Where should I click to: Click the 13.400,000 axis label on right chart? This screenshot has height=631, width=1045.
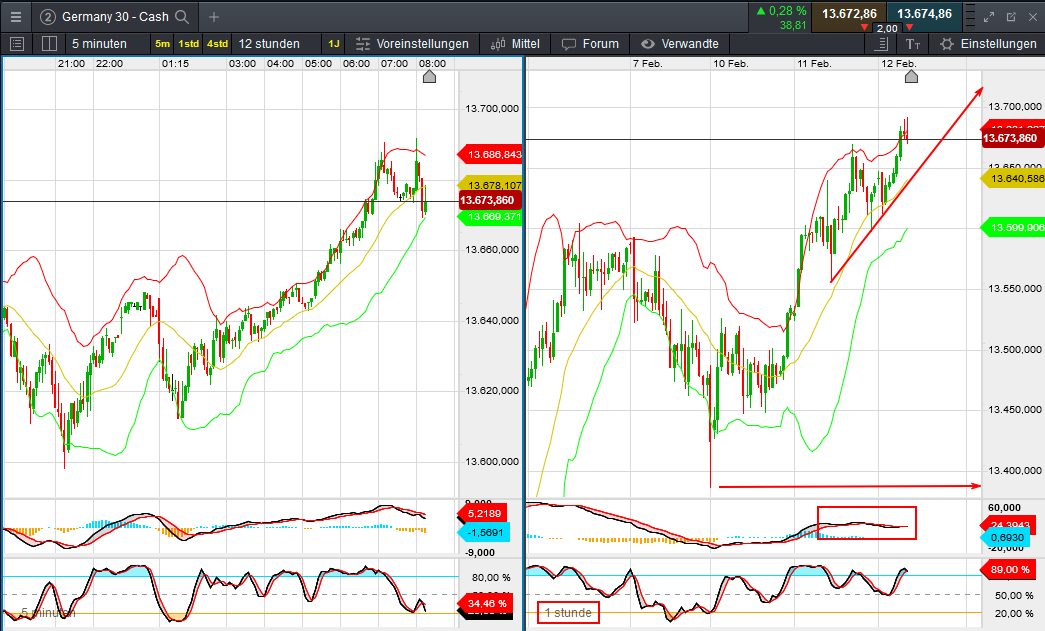[x=1014, y=470]
